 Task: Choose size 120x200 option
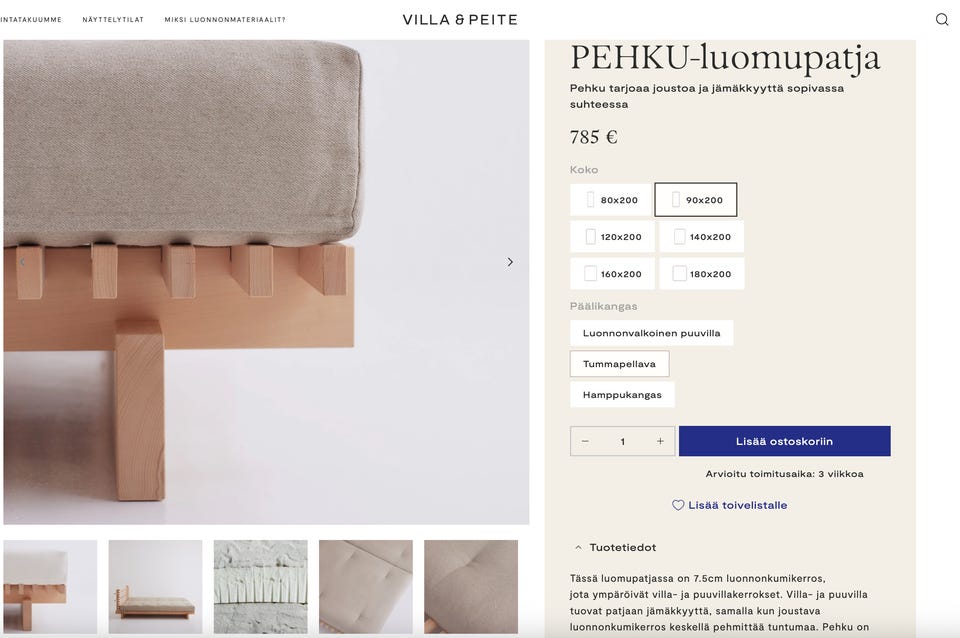[612, 237]
